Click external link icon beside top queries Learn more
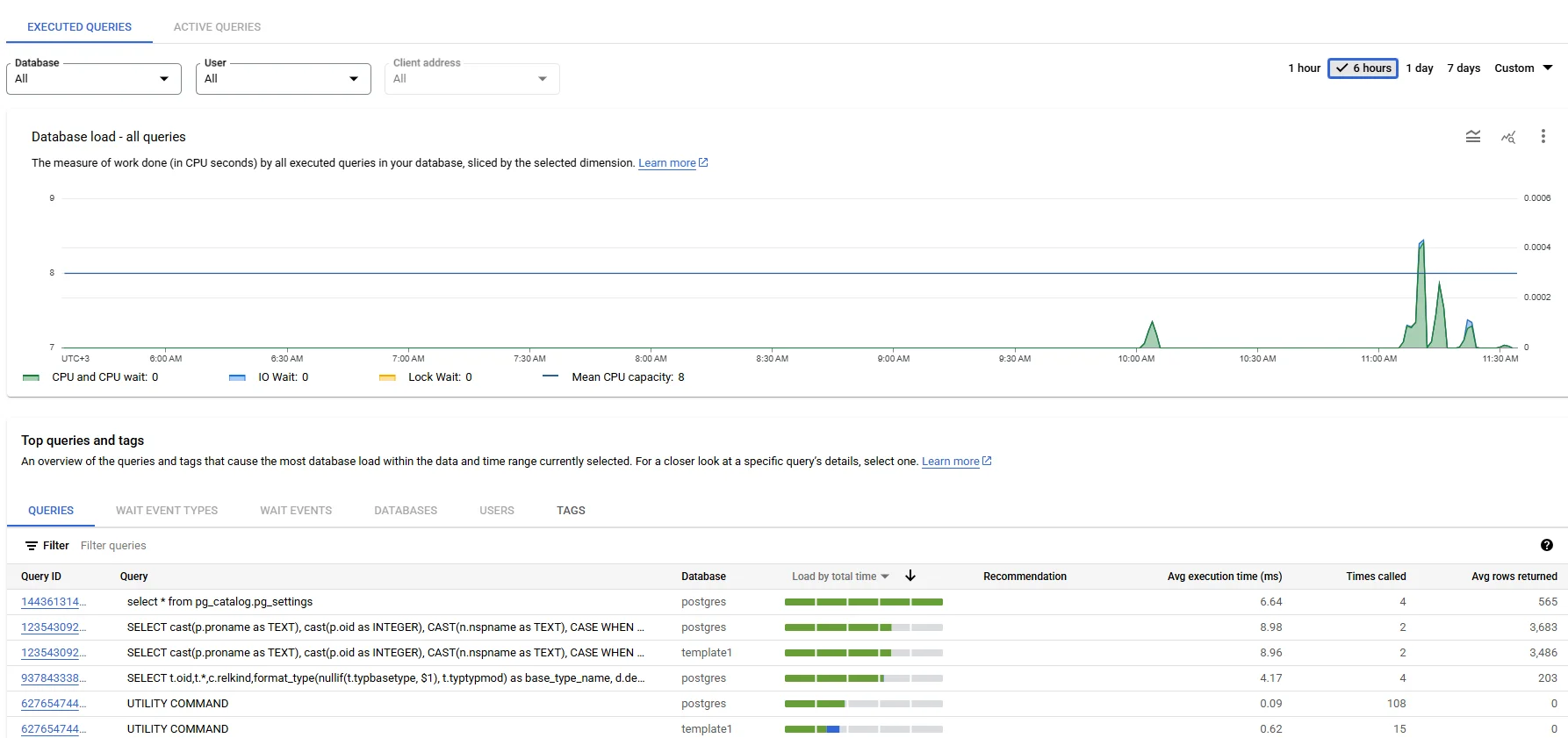 coord(987,462)
